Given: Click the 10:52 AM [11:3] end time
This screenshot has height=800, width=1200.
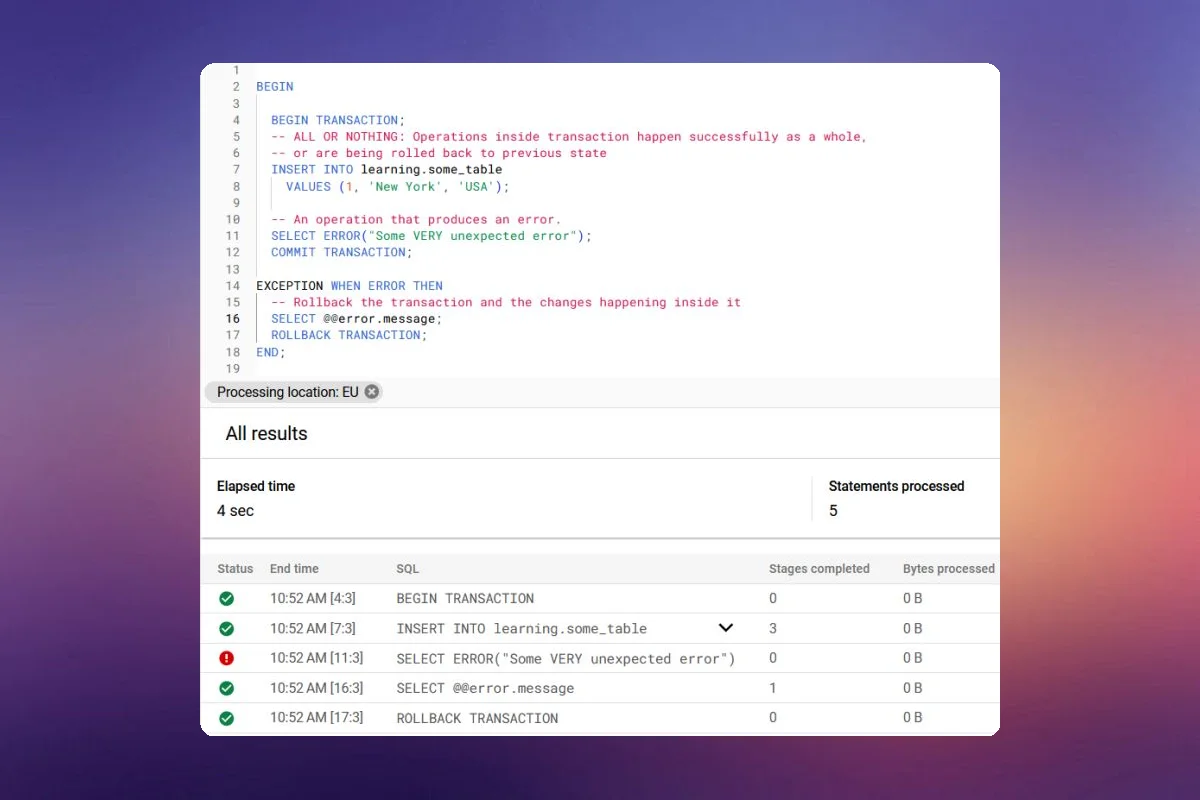Looking at the screenshot, I should tap(316, 658).
